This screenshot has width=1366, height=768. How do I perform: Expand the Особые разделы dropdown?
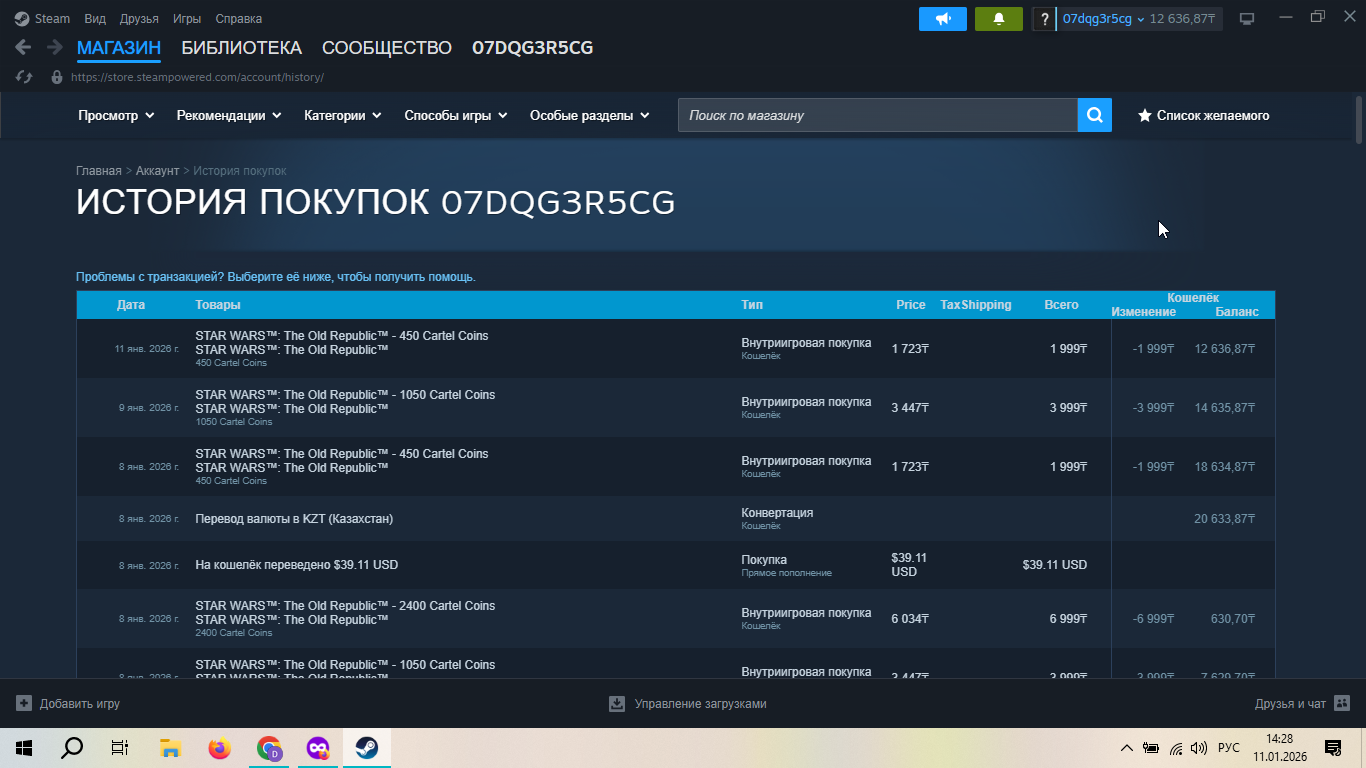point(590,115)
